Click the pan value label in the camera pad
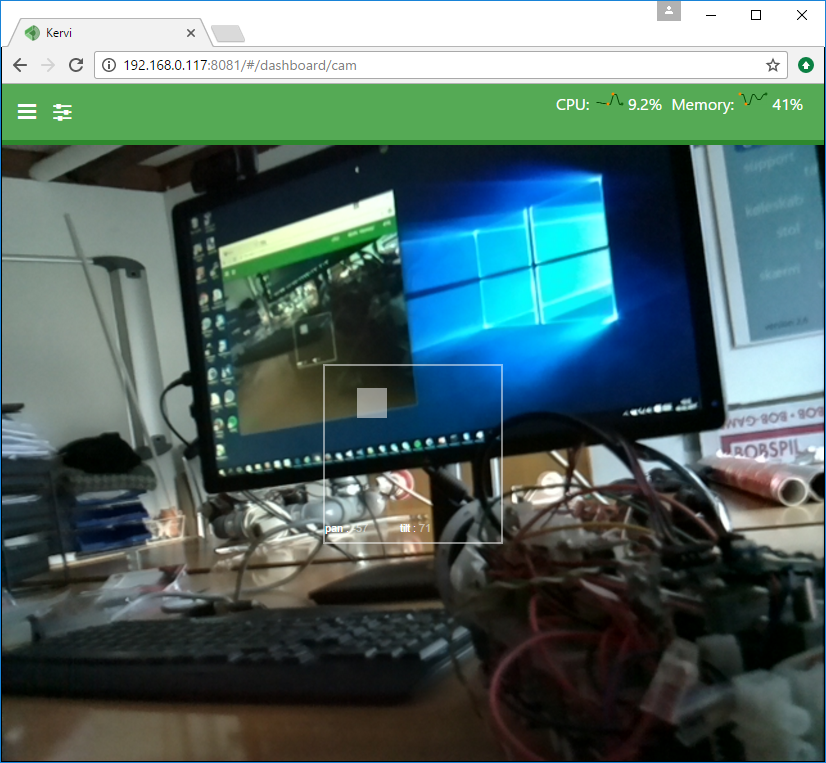 tap(346, 528)
